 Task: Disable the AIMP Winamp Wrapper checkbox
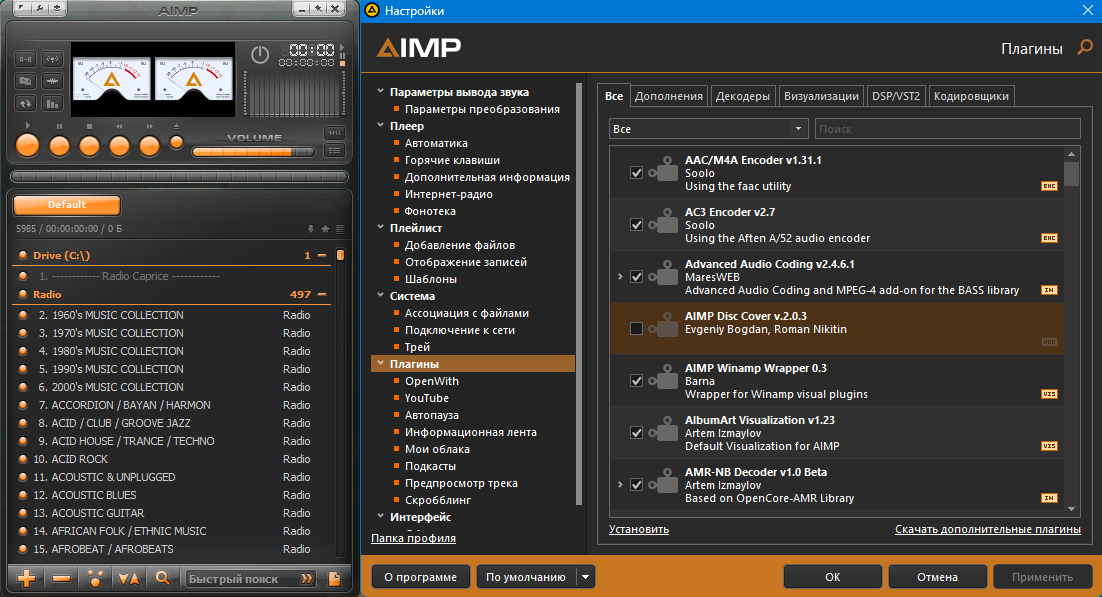636,380
